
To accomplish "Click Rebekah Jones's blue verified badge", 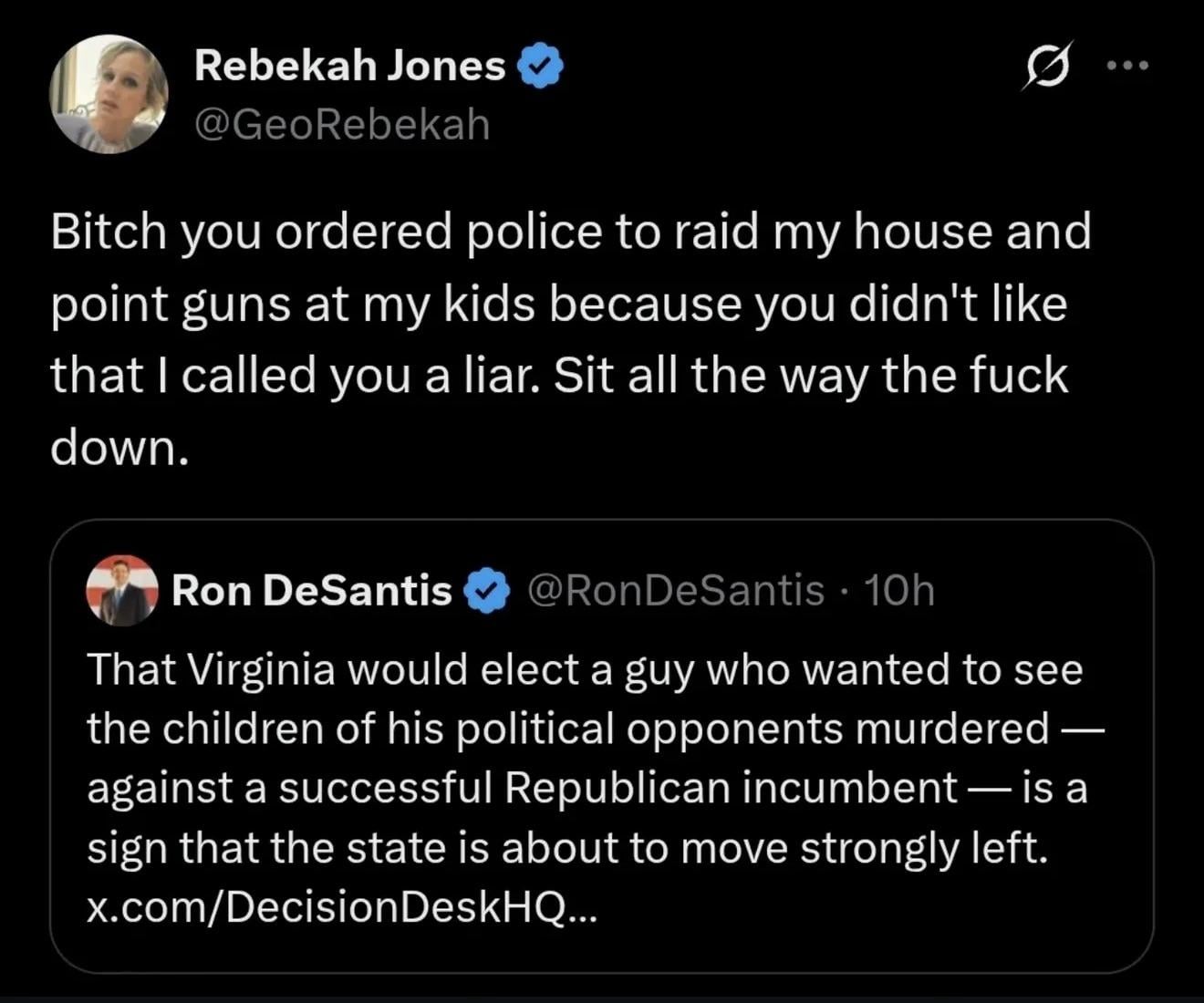I will (541, 67).
